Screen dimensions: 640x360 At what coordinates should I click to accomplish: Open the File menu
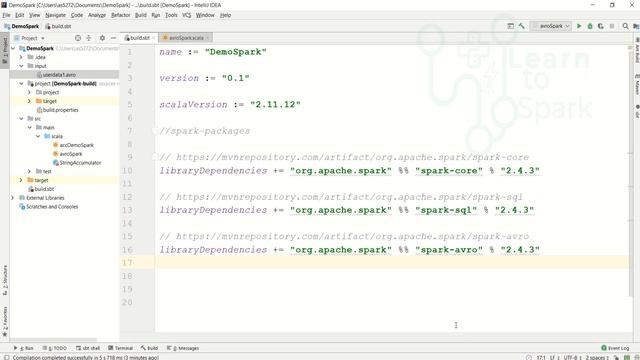tap(6, 15)
